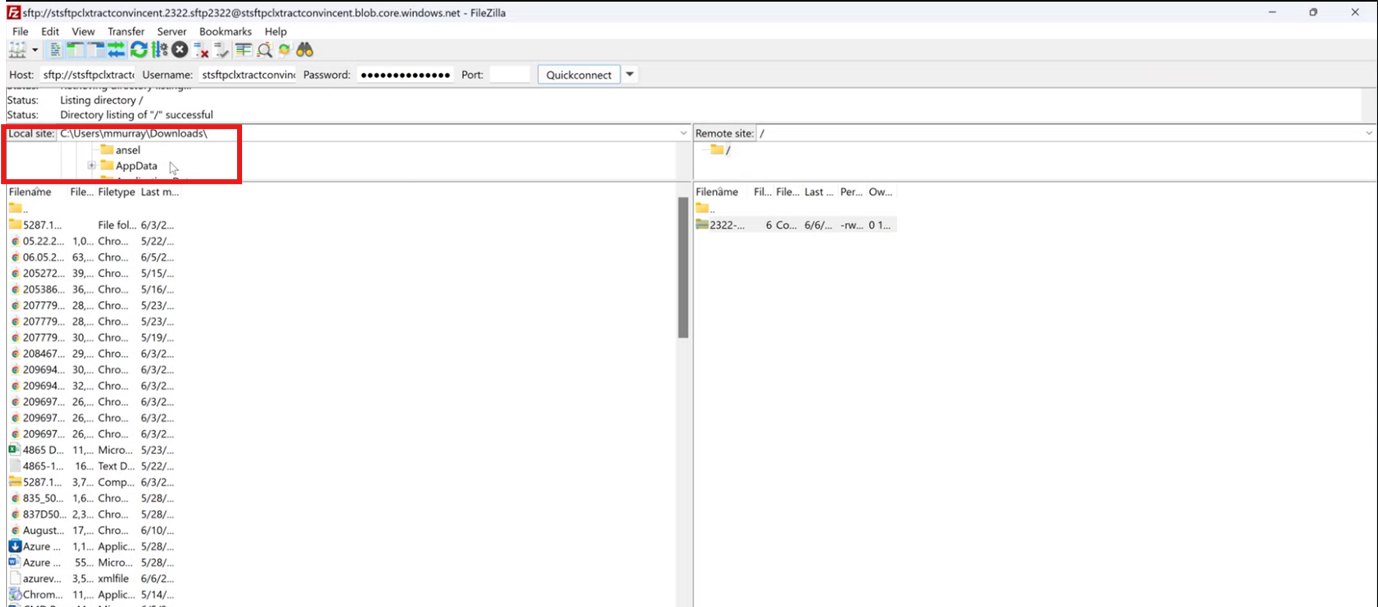Click the Quickconnect button
The width and height of the screenshot is (1378, 607).
579,75
